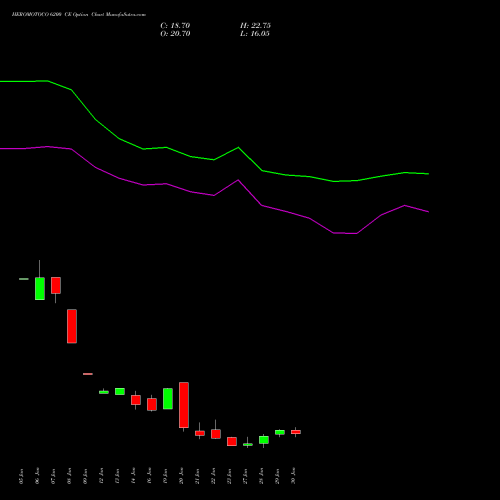Click the 20 Jan date axis label
Viewport: 500px width, 500px height.
[182, 476]
